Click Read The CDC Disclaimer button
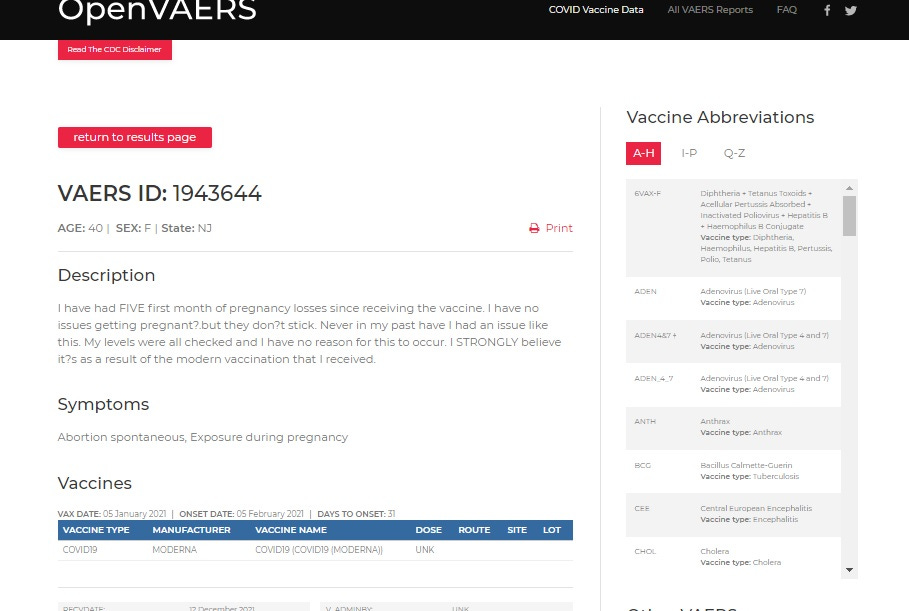Viewport: 909px width, 611px height. tap(115, 49)
